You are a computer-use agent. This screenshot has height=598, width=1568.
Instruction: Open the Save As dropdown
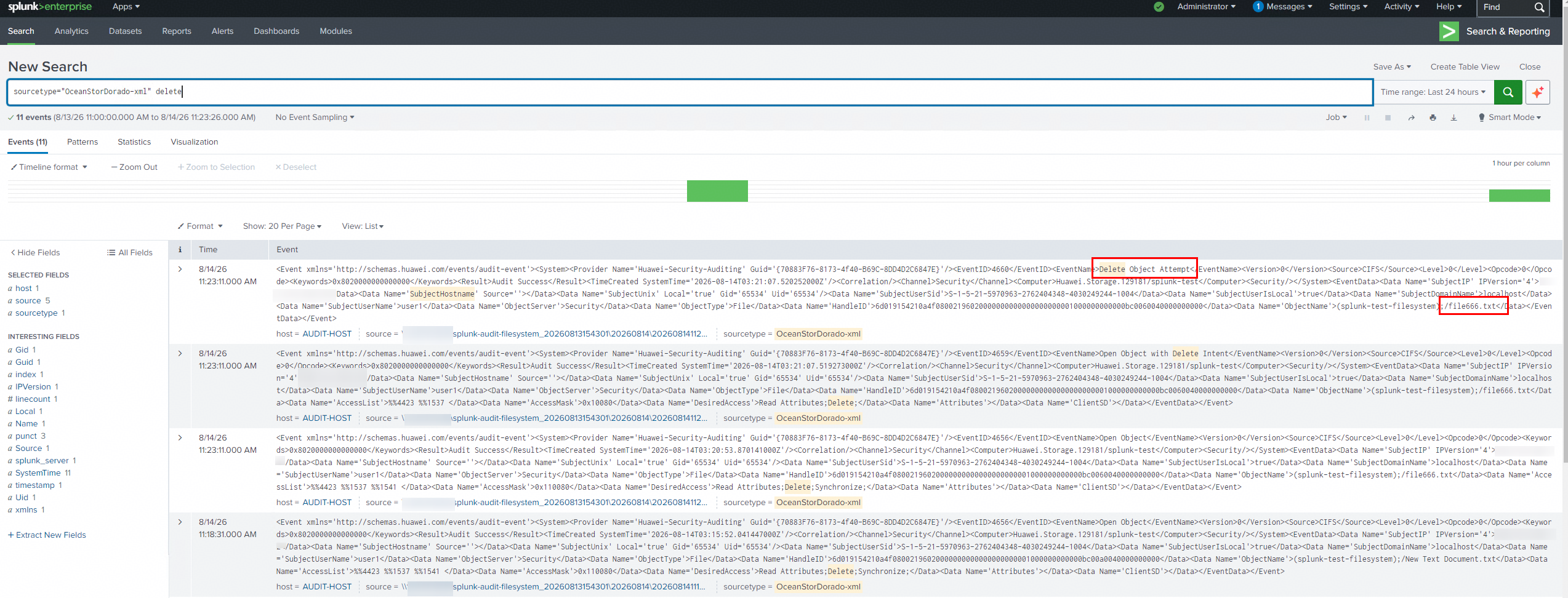[x=1391, y=66]
